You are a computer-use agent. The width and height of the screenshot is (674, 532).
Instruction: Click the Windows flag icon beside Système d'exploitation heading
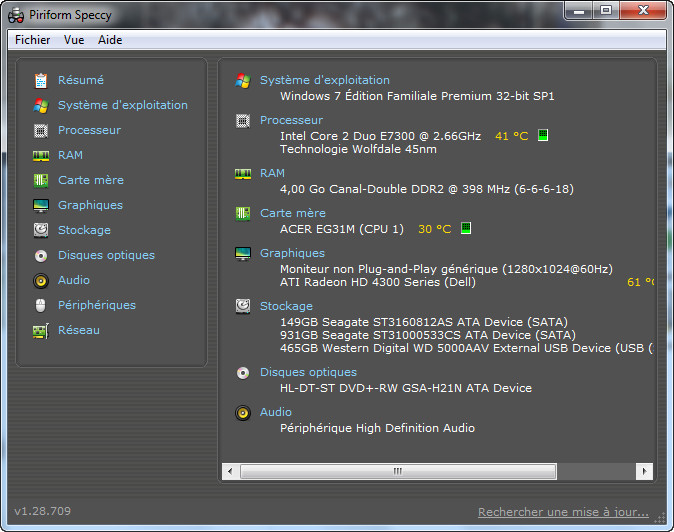(242, 81)
